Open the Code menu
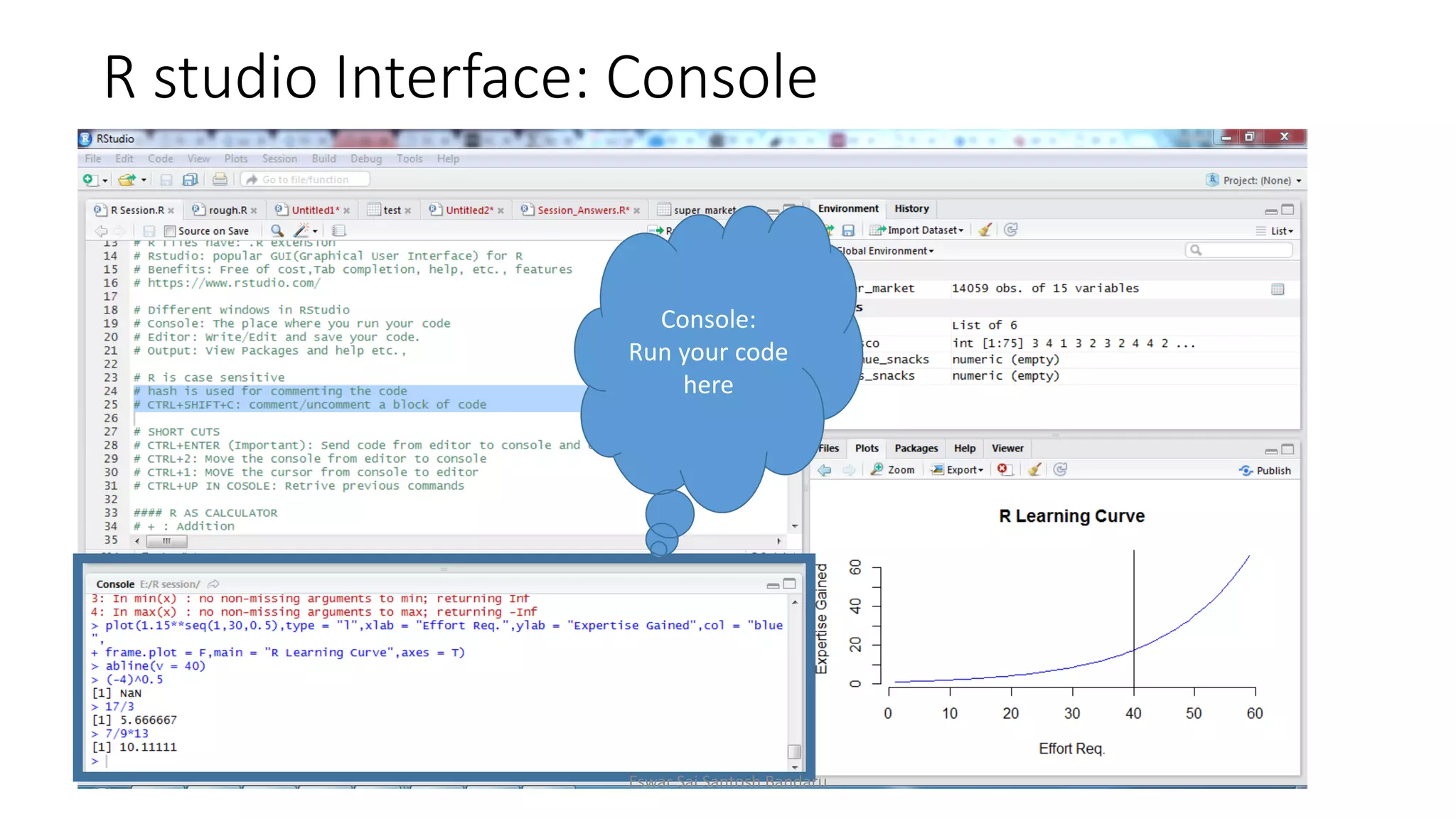 (x=161, y=159)
